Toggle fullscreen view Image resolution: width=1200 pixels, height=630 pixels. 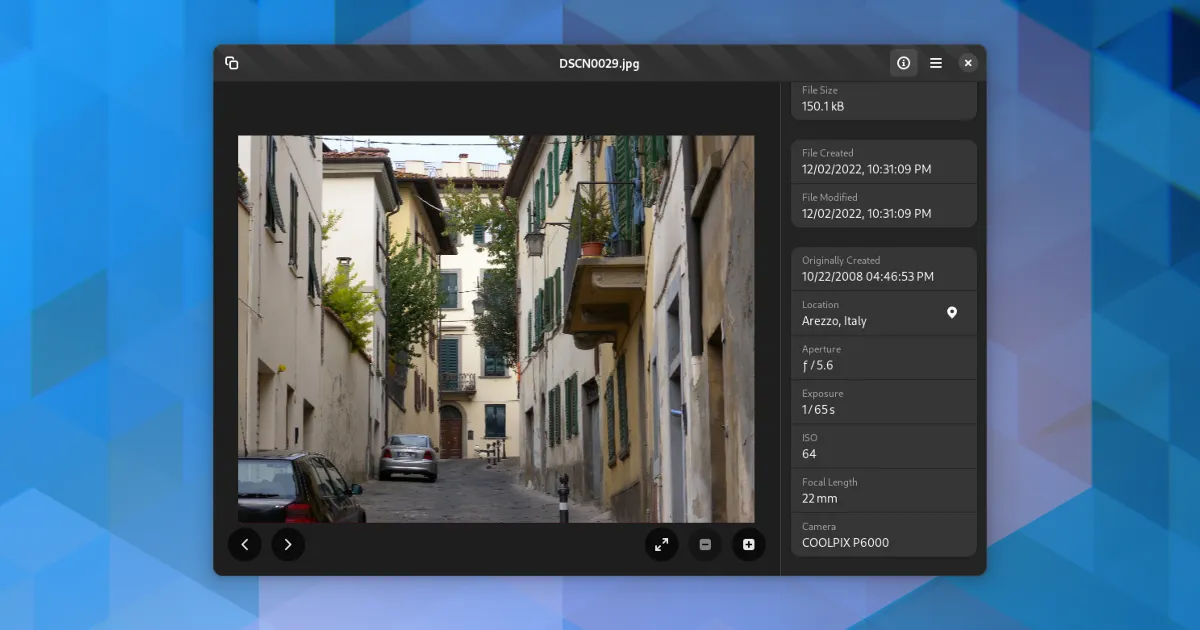pos(661,544)
